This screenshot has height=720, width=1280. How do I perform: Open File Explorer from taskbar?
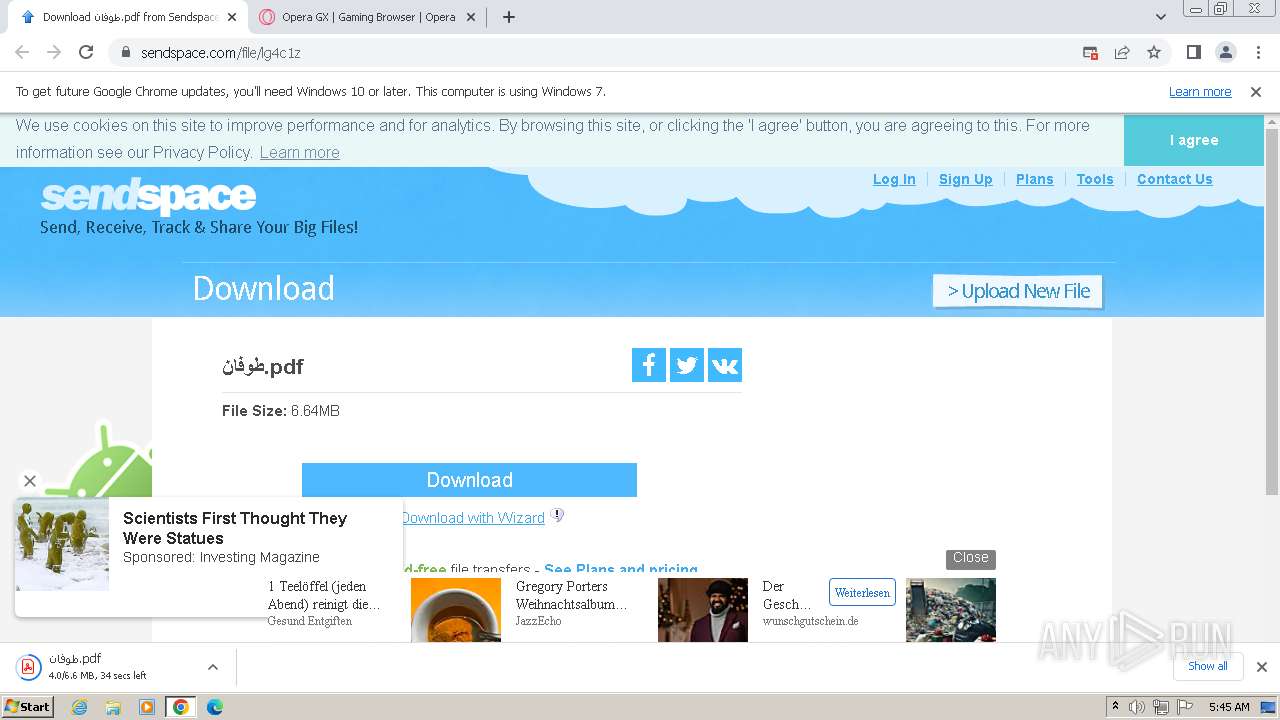113,707
